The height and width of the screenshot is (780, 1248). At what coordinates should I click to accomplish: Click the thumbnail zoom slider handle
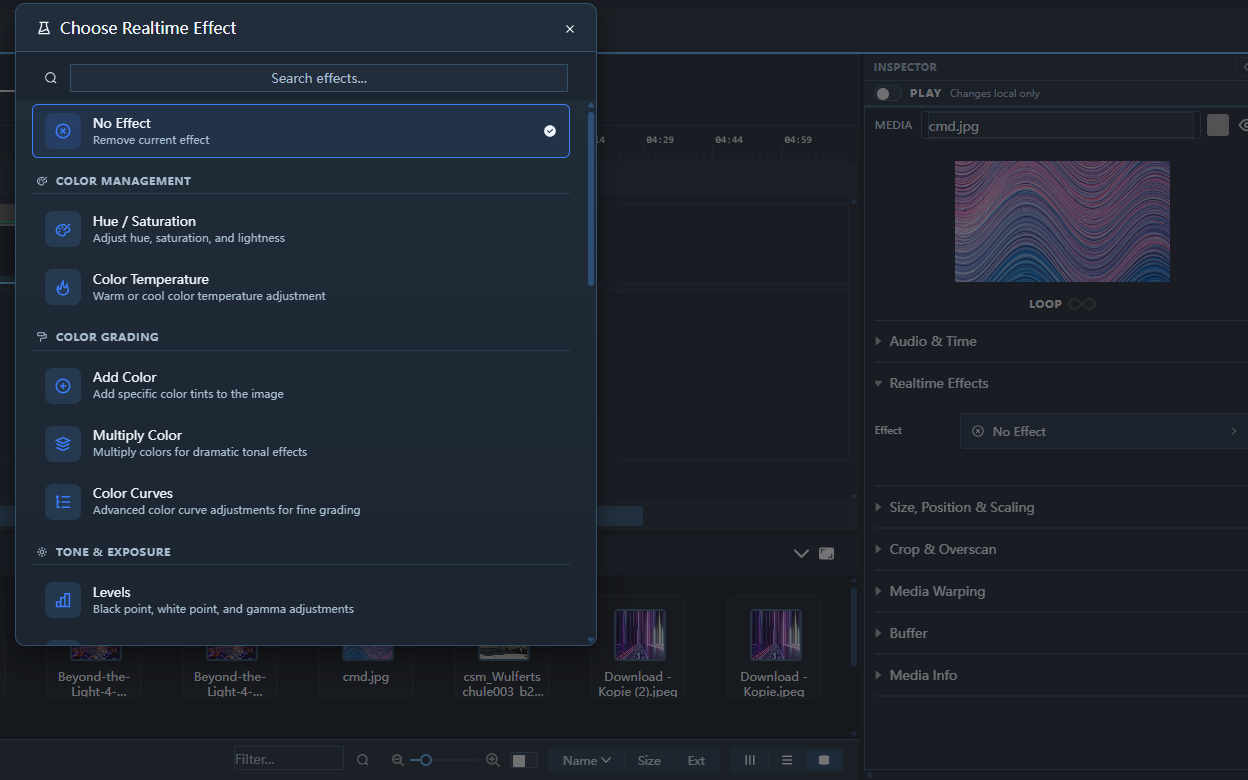coord(425,760)
